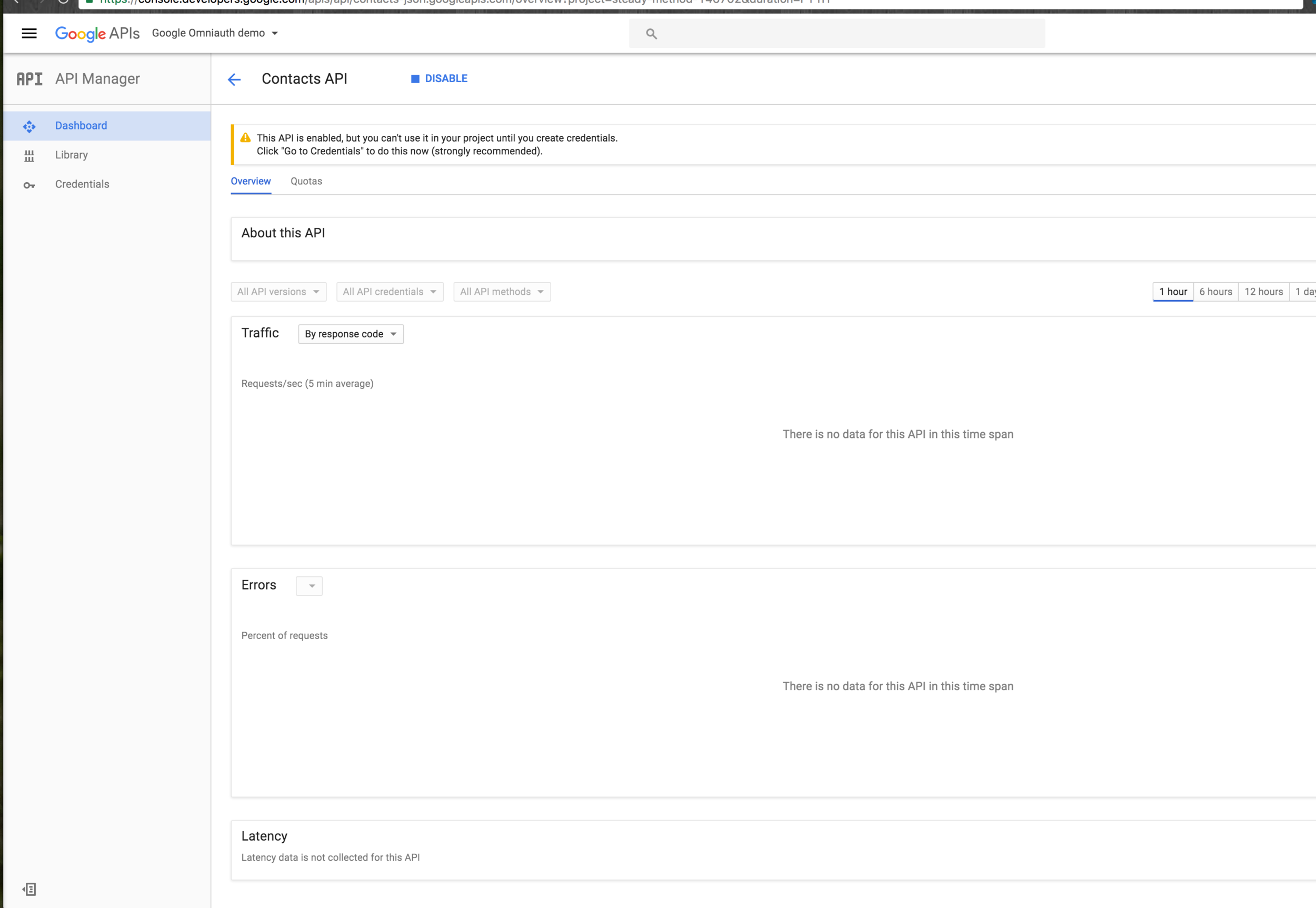Click inside the search input field
Viewport: 1316px width, 908px height.
coord(837,34)
